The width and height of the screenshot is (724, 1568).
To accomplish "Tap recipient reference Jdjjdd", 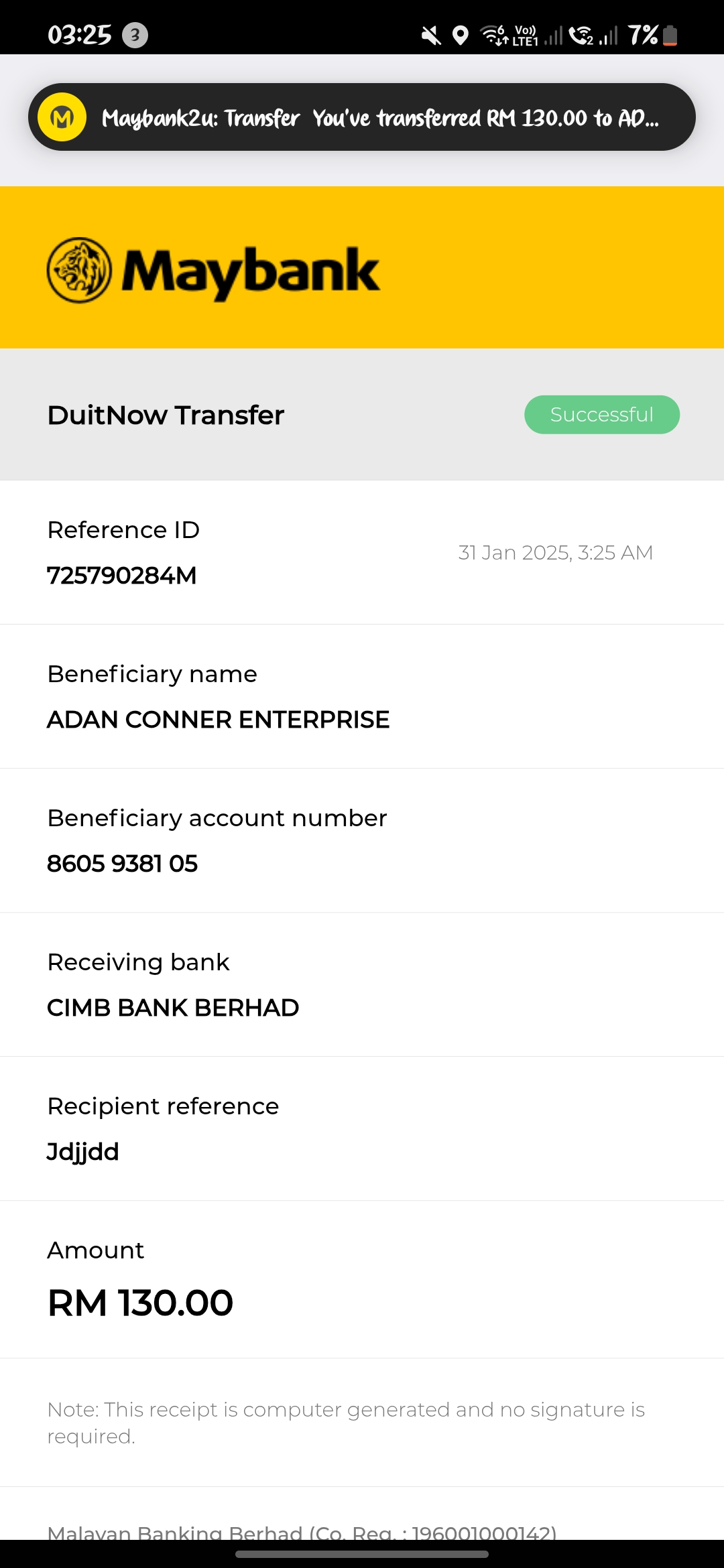I will [x=83, y=1152].
